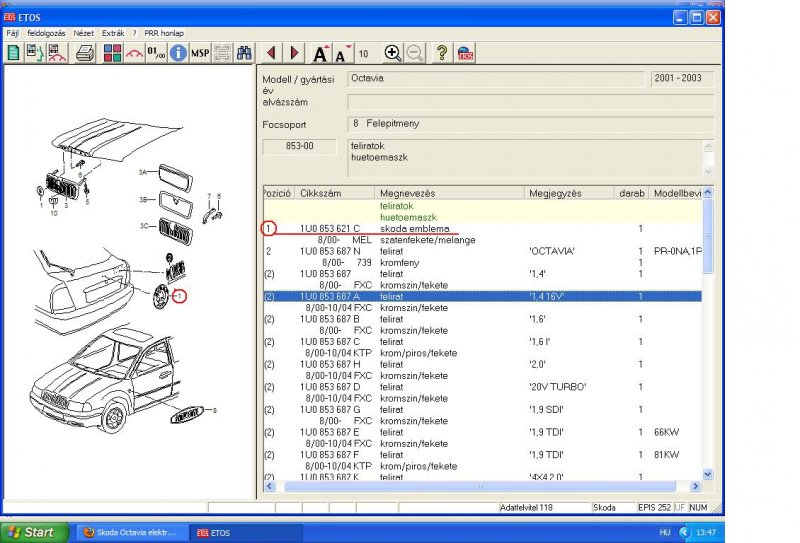Click the greyed-out frame icon
The image size is (800, 543).
pyautogui.click(x=222, y=53)
